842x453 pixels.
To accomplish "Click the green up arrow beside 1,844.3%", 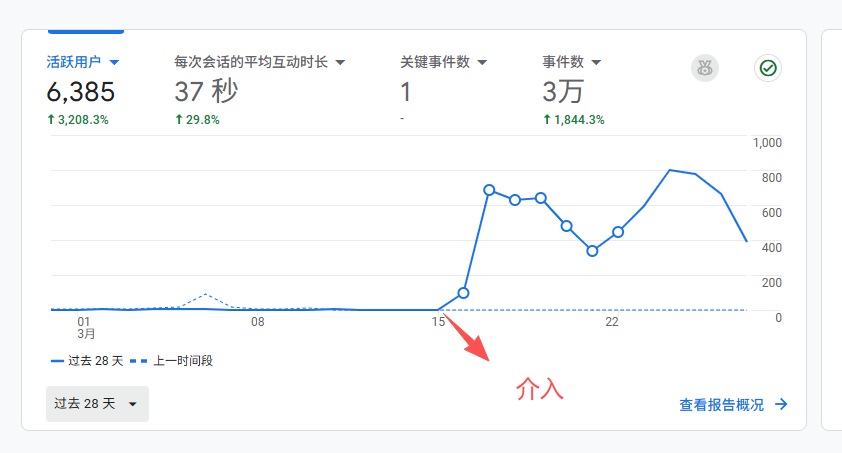I will coord(547,120).
